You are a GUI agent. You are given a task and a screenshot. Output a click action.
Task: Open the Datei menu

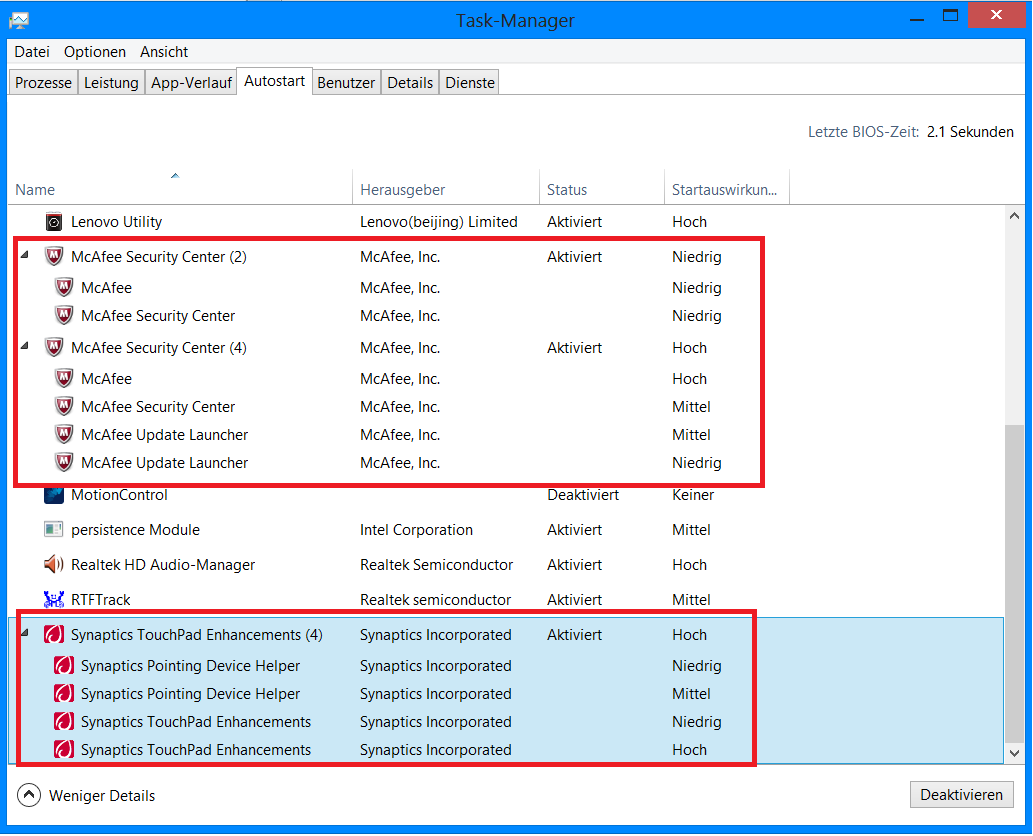click(32, 51)
